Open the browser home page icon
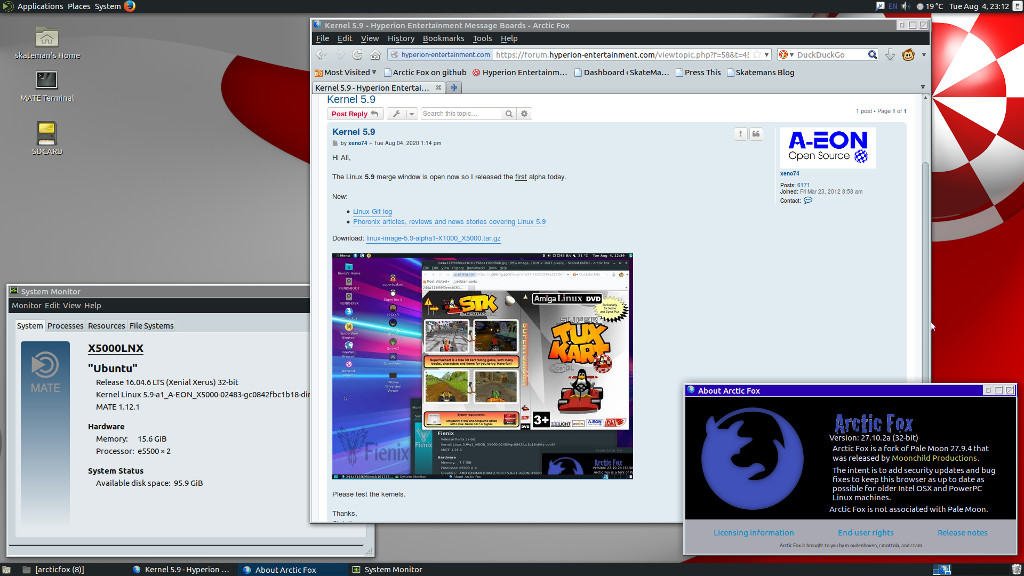 (x=375, y=55)
